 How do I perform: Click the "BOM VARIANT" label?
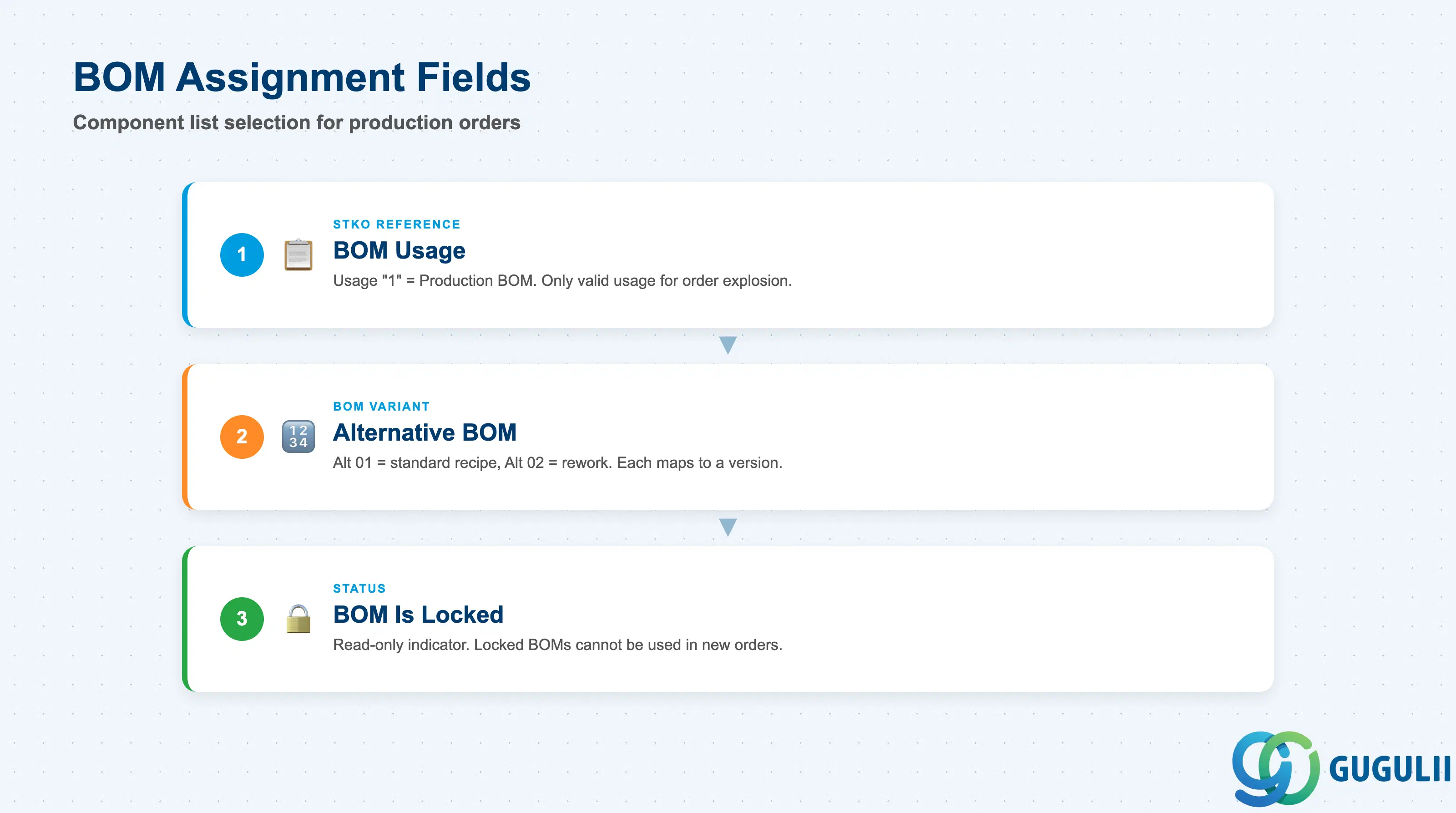pos(381,406)
